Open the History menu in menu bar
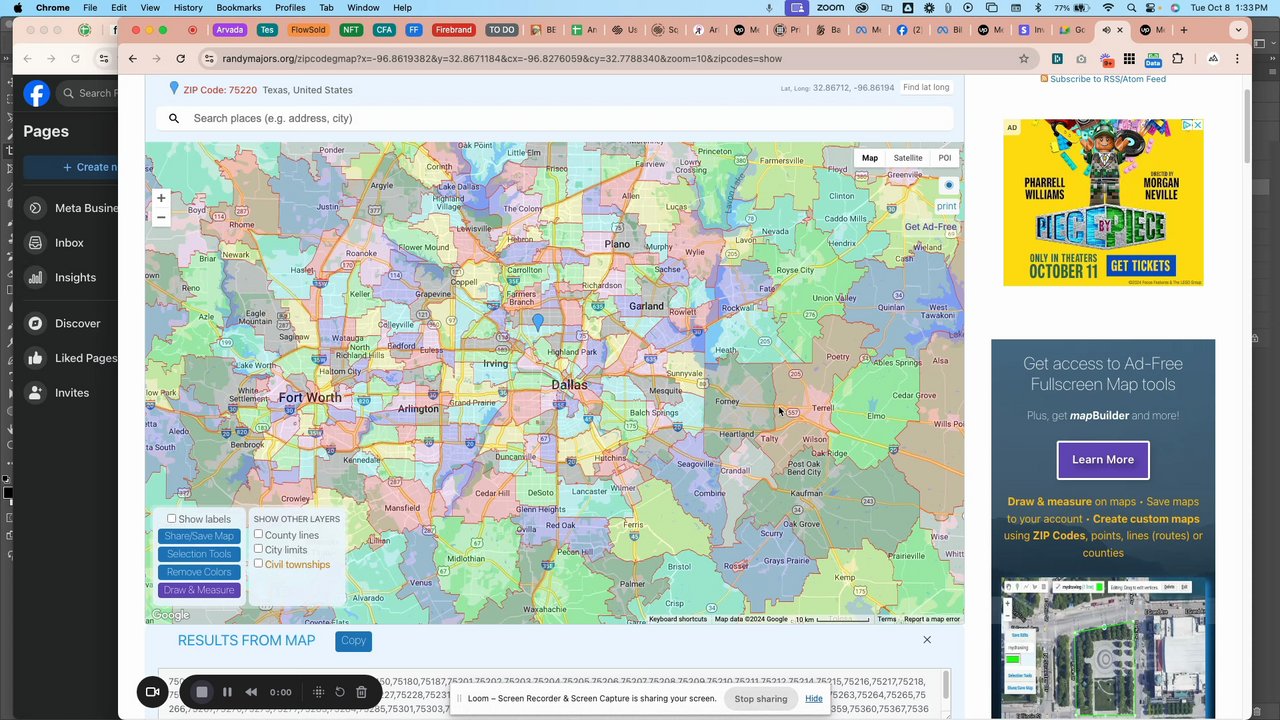Viewport: 1280px width, 720px height. point(188,8)
